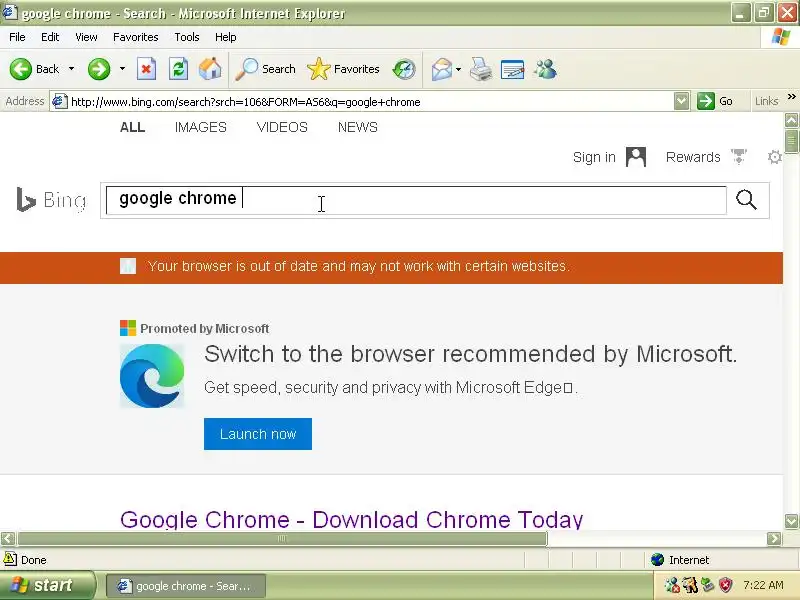Click the Microsoft Edge logo image

152,376
